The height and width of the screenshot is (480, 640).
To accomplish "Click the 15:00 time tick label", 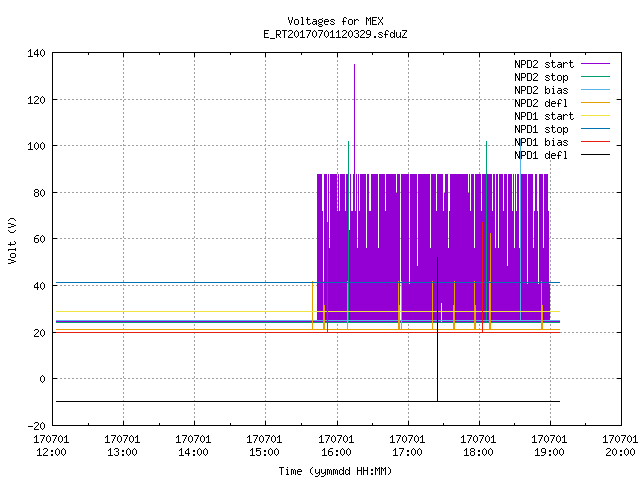I will (264, 452).
